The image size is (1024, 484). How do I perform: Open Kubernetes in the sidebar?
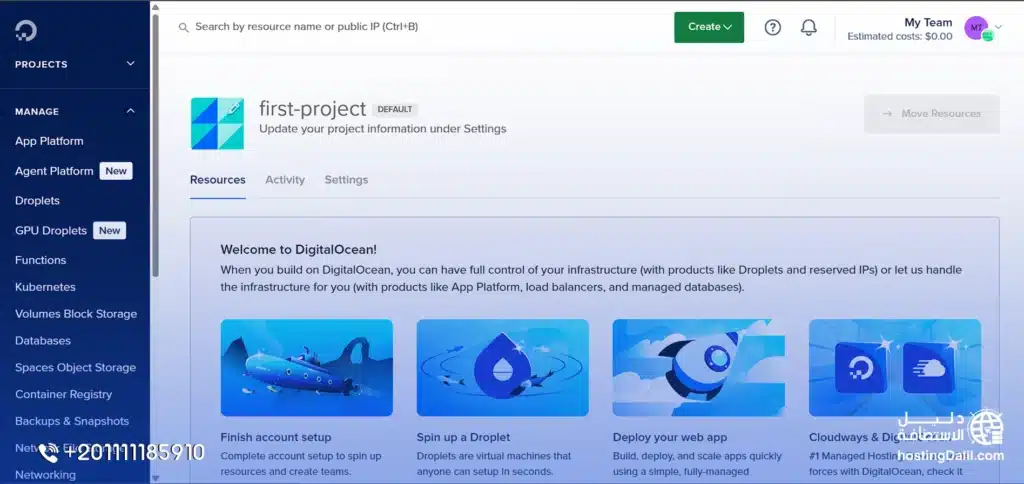[45, 287]
